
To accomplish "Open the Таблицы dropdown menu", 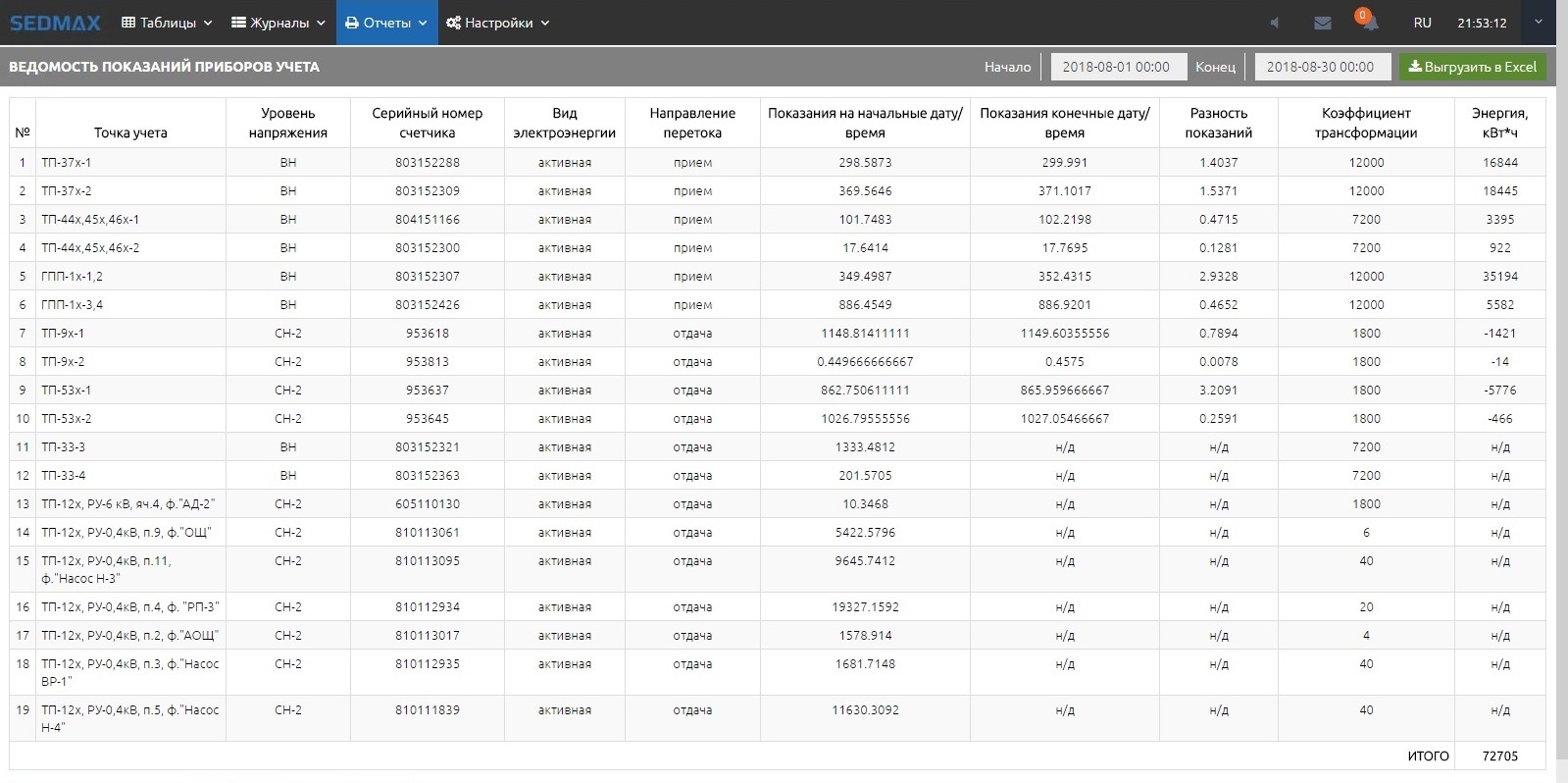I will (x=167, y=23).
